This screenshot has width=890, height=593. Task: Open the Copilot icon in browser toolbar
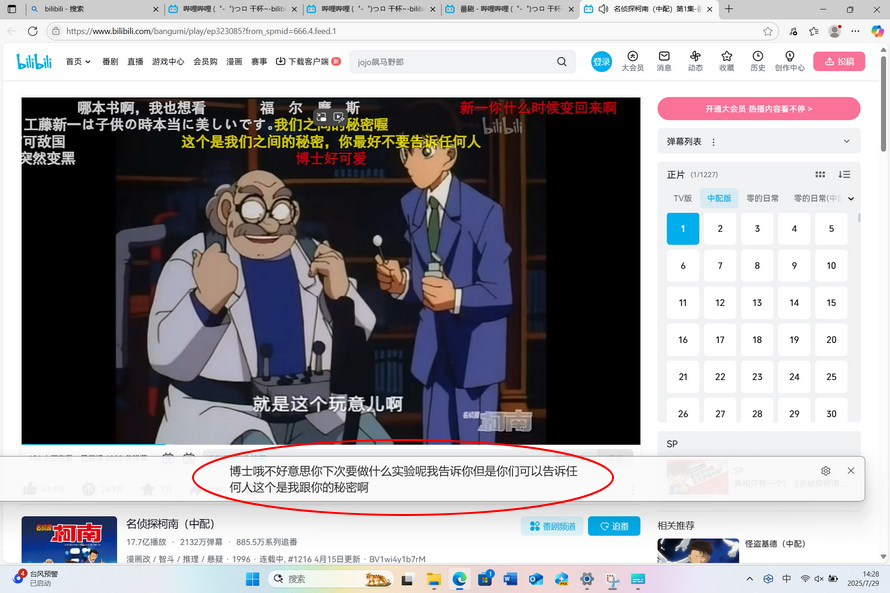[878, 31]
